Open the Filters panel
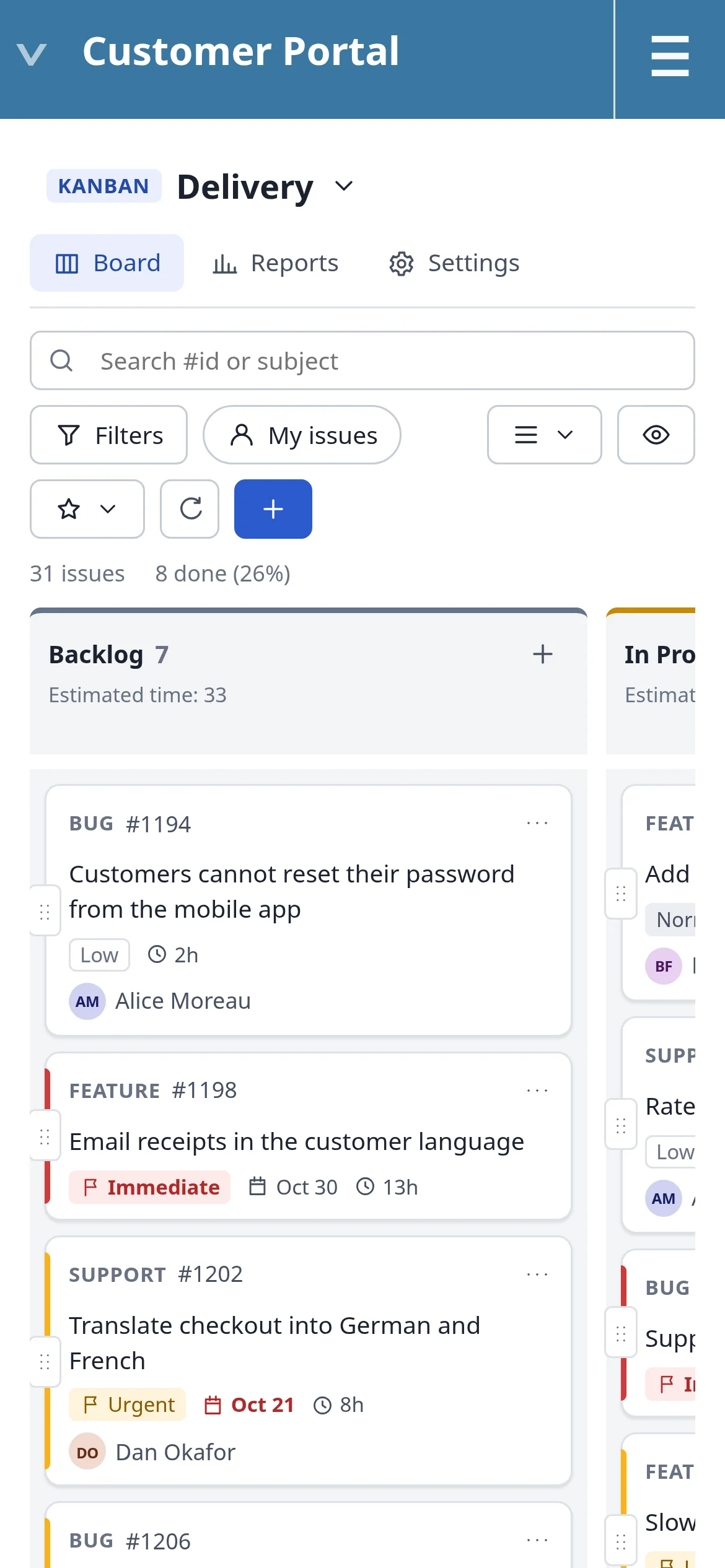The image size is (725, 1568). (x=109, y=435)
